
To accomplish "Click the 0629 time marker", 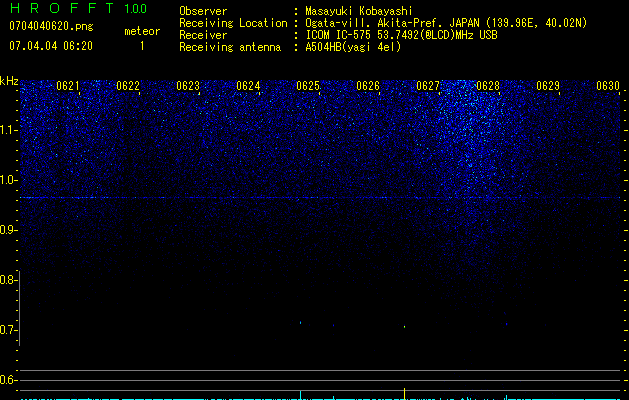I will (x=548, y=86).
